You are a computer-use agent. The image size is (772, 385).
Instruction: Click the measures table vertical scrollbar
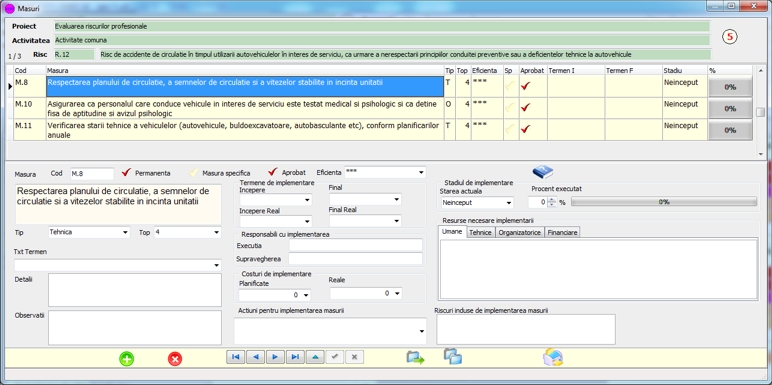pyautogui.click(x=761, y=112)
